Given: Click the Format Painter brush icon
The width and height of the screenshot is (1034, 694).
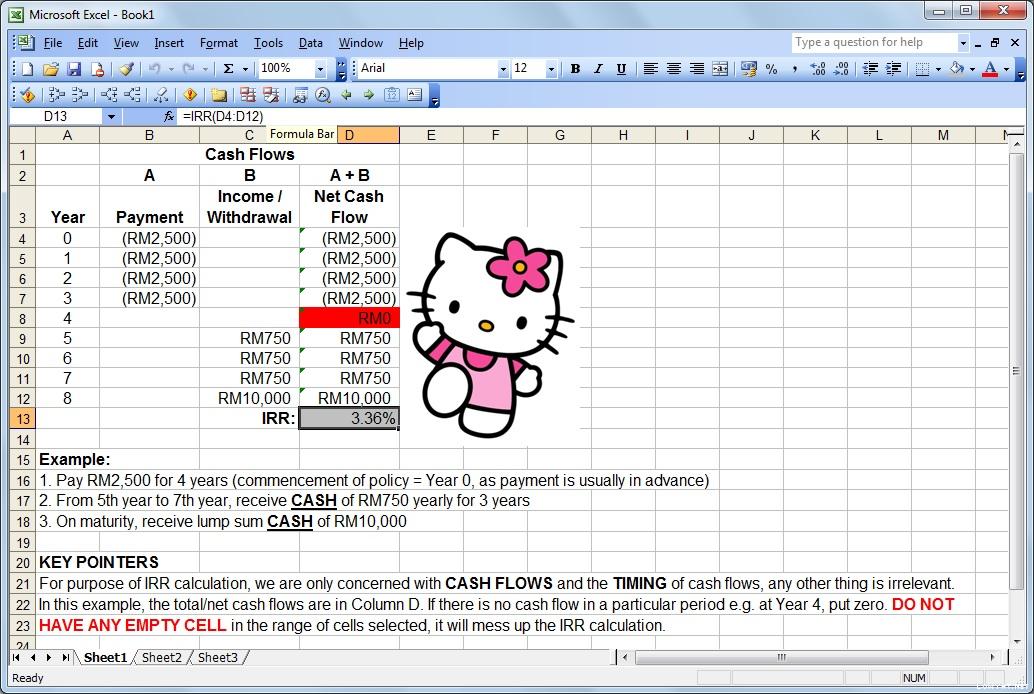Looking at the screenshot, I should [x=126, y=69].
